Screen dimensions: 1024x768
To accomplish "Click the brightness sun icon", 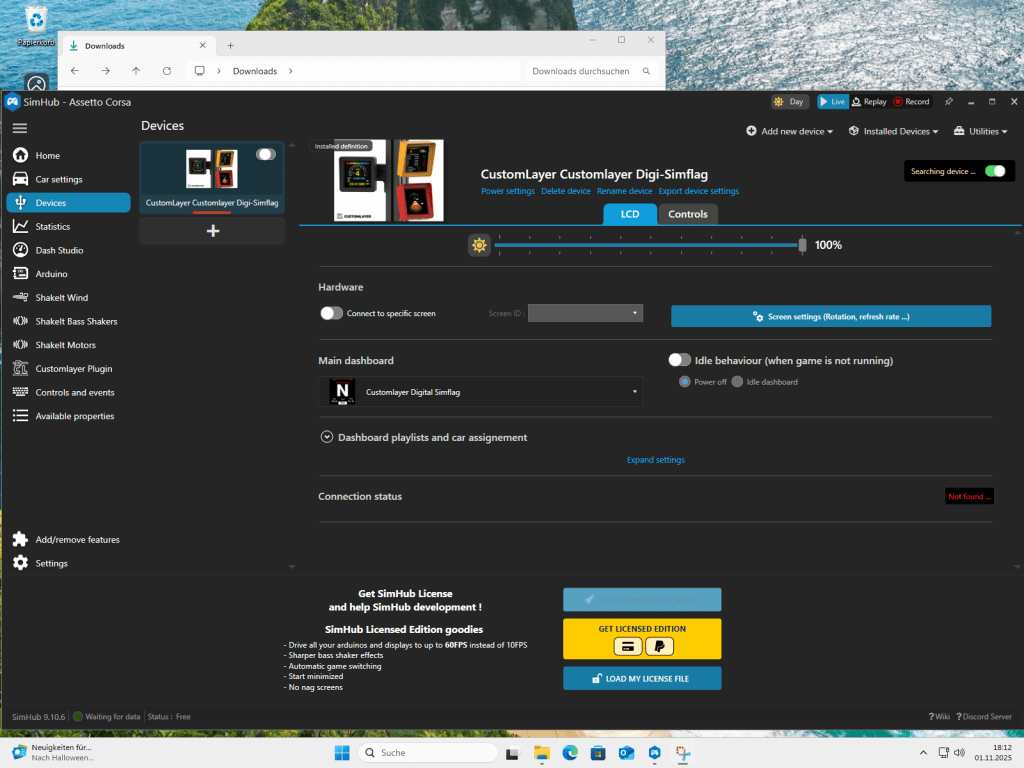I will [479, 245].
